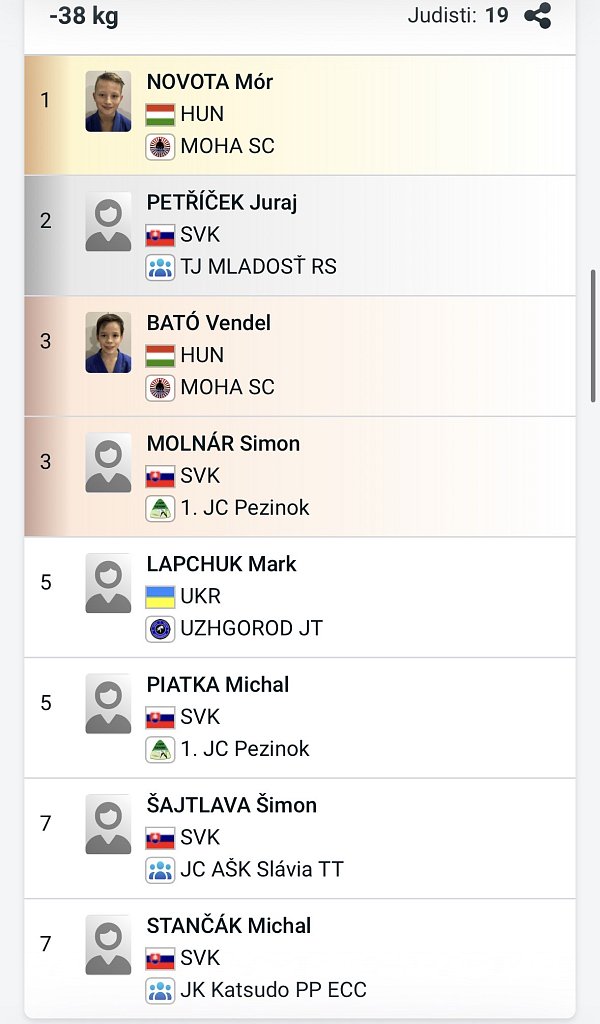
Task: Click the MOHA SC club logo under NOVOTA Mór
Action: coord(160,146)
